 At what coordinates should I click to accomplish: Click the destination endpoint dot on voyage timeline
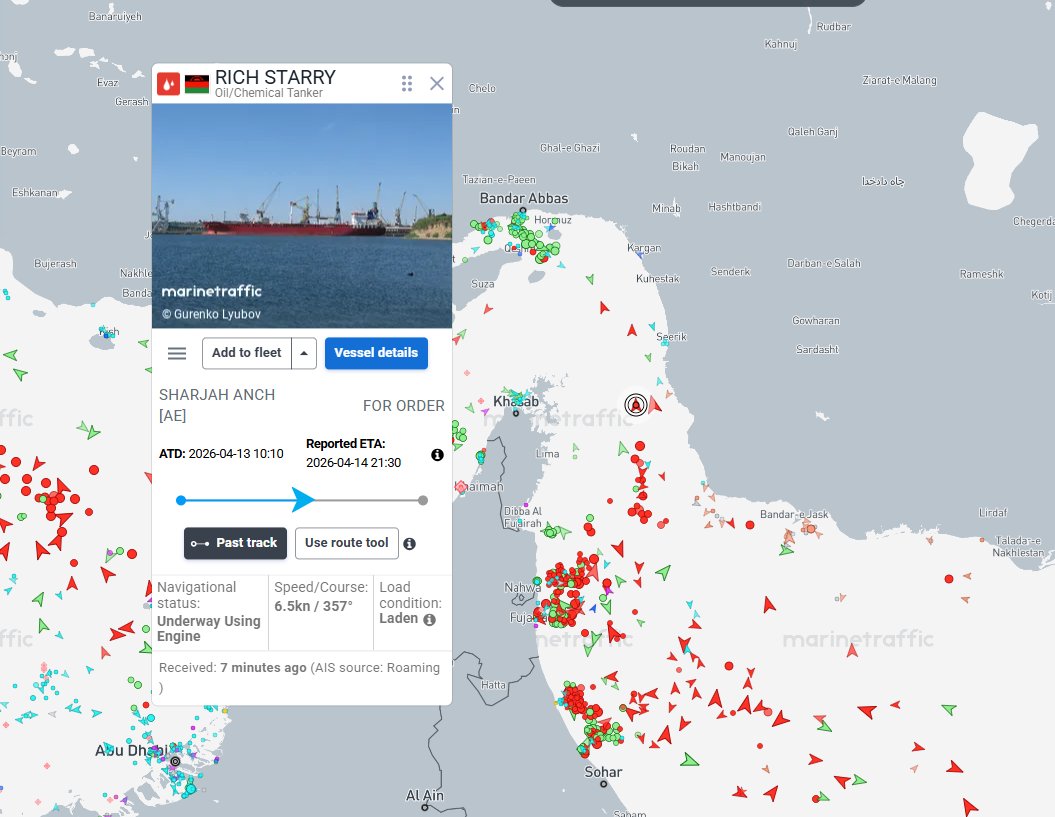[x=422, y=500]
